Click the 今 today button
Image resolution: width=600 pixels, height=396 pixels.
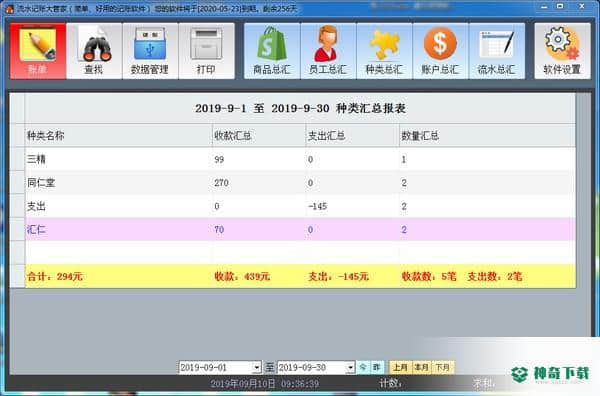(363, 368)
